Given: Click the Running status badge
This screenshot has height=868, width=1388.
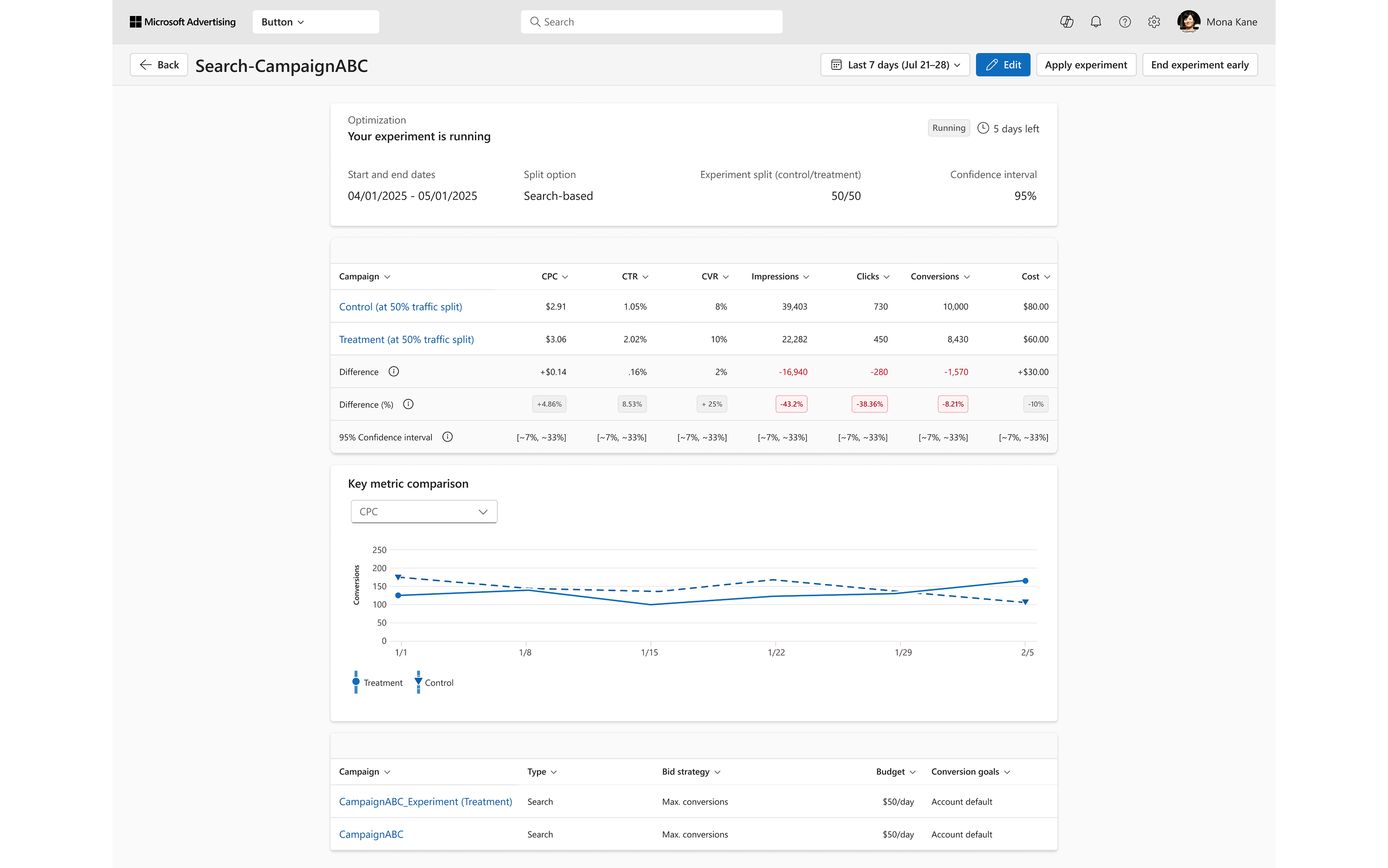Looking at the screenshot, I should (948, 128).
